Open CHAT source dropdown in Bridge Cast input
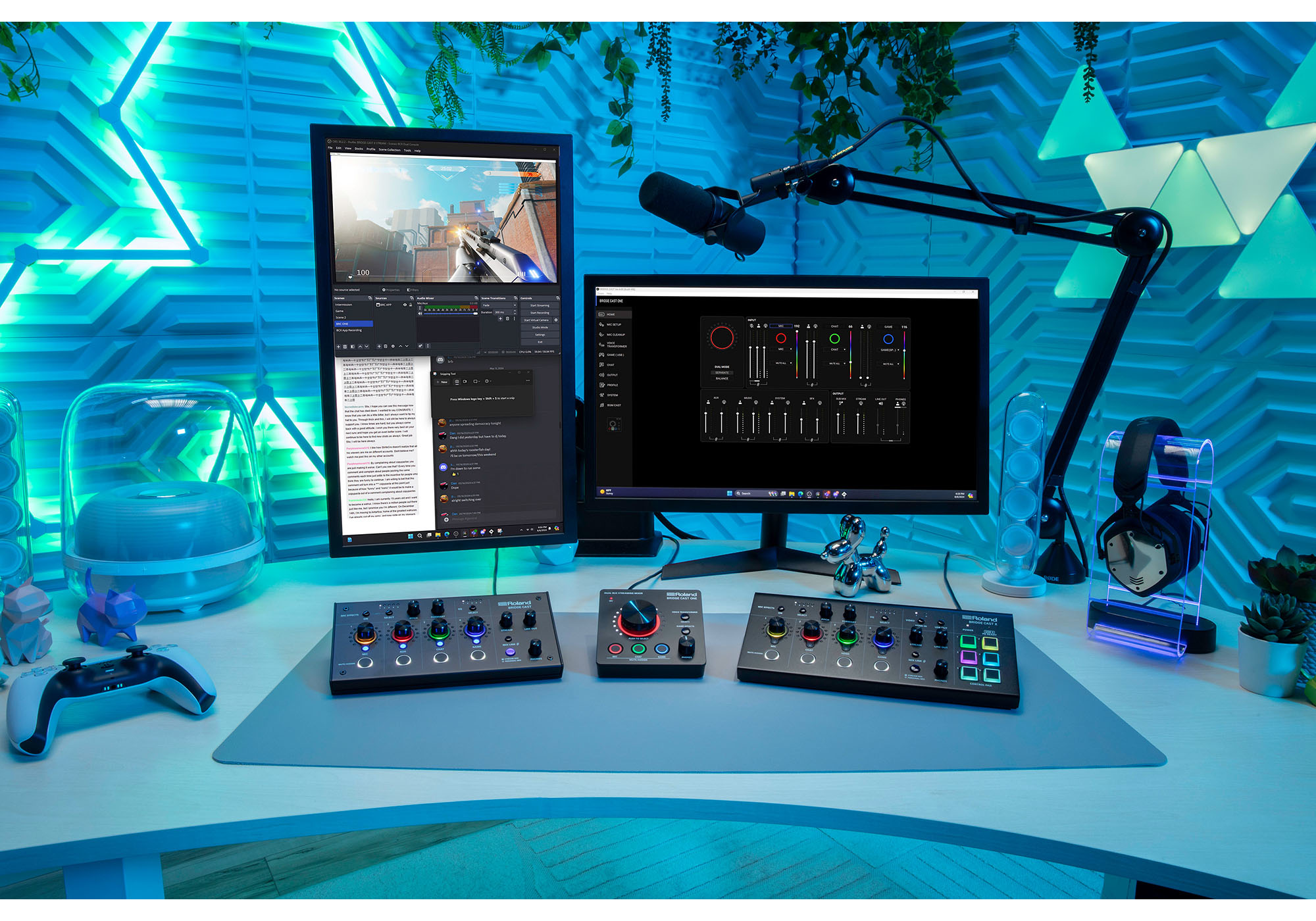1316x921 pixels. coord(834,349)
